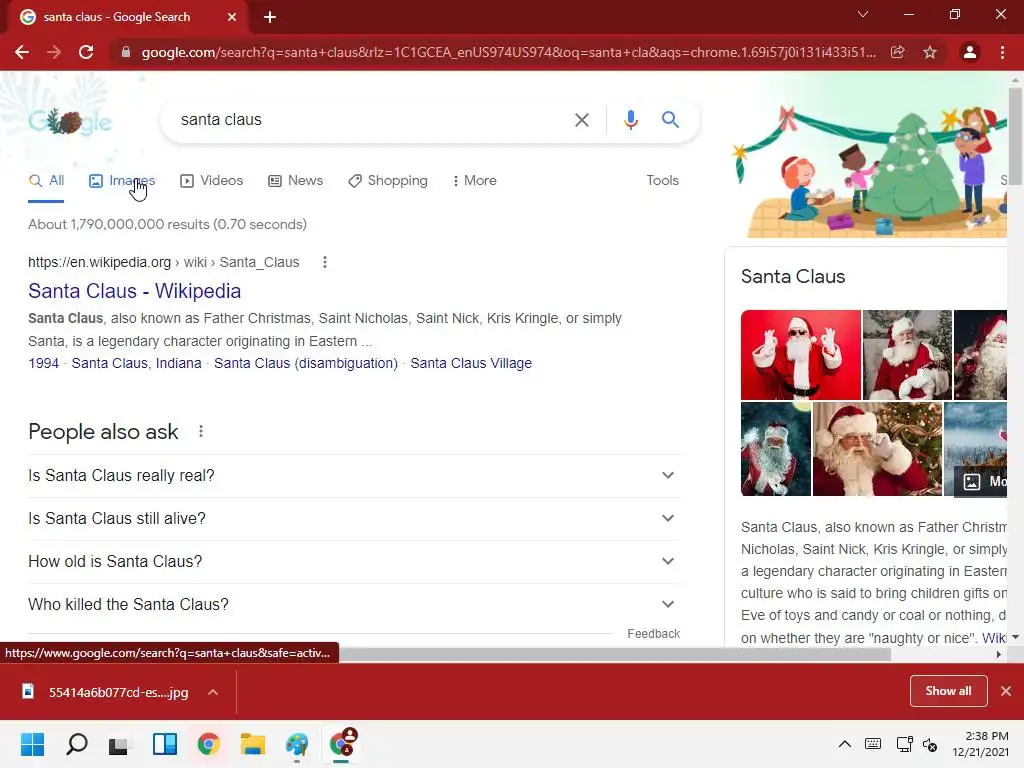The width and height of the screenshot is (1024, 768).
Task: Open the Chrome three-dot menu
Action: [x=1002, y=52]
